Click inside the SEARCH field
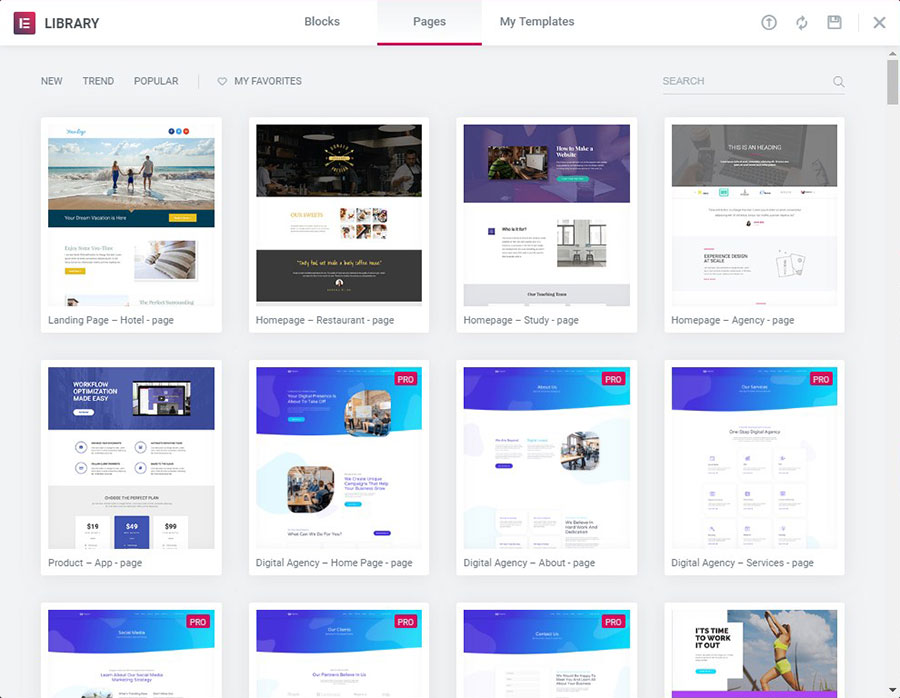The width and height of the screenshot is (900, 698). 740,81
